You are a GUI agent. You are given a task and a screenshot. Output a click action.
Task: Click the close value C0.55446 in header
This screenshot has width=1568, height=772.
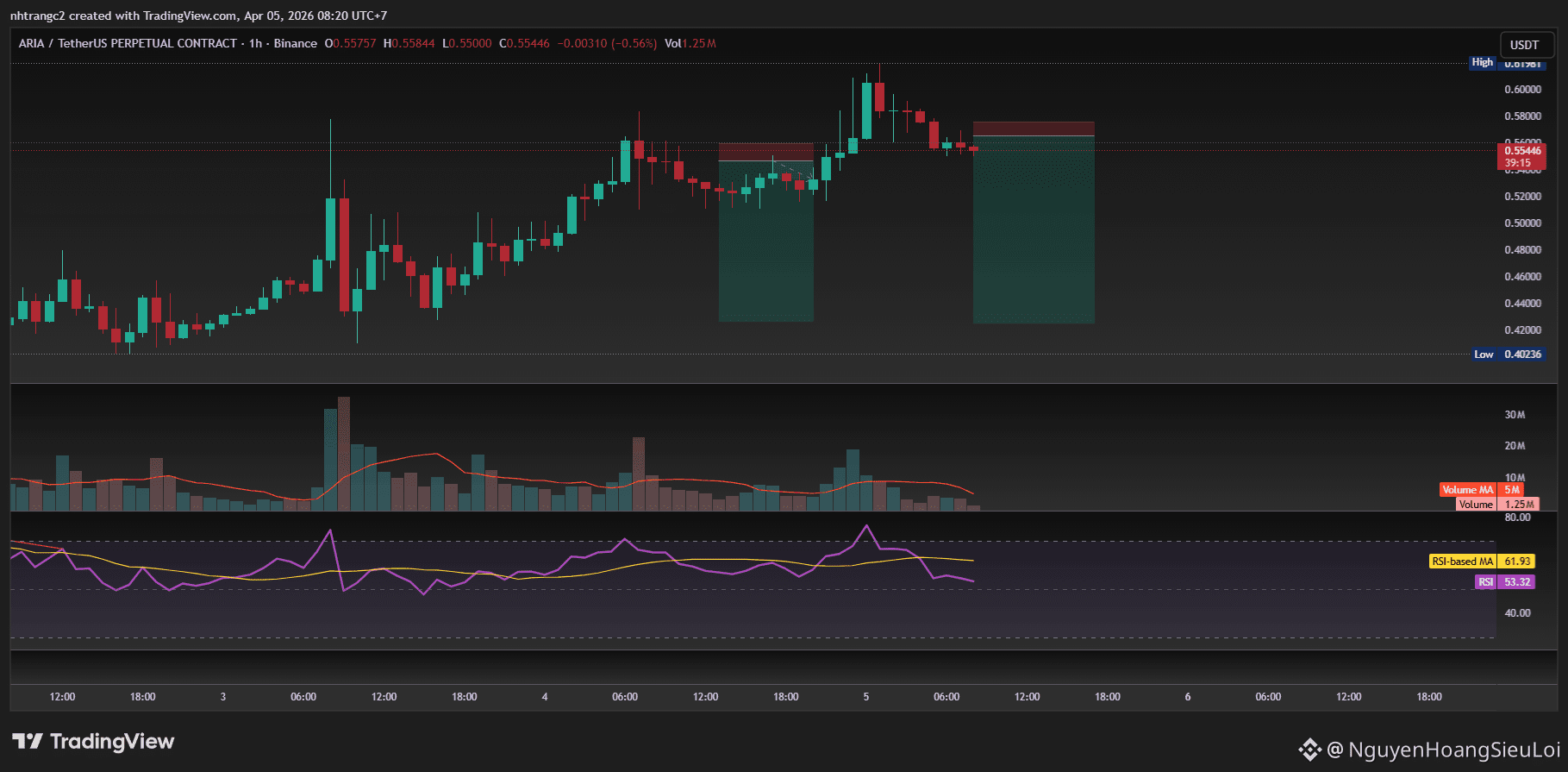point(524,43)
